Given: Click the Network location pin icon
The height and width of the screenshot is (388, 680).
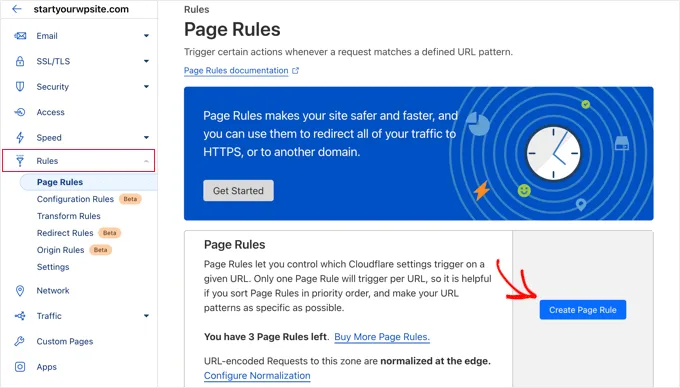Looking at the screenshot, I should pyautogui.click(x=20, y=290).
